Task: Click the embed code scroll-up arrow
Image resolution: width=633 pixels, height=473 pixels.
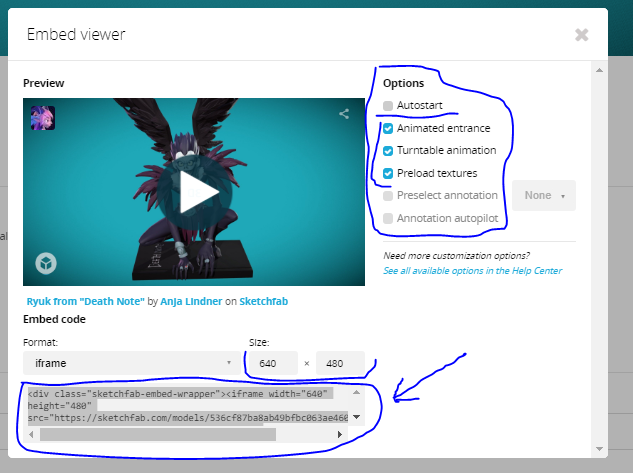Action: [x=356, y=392]
